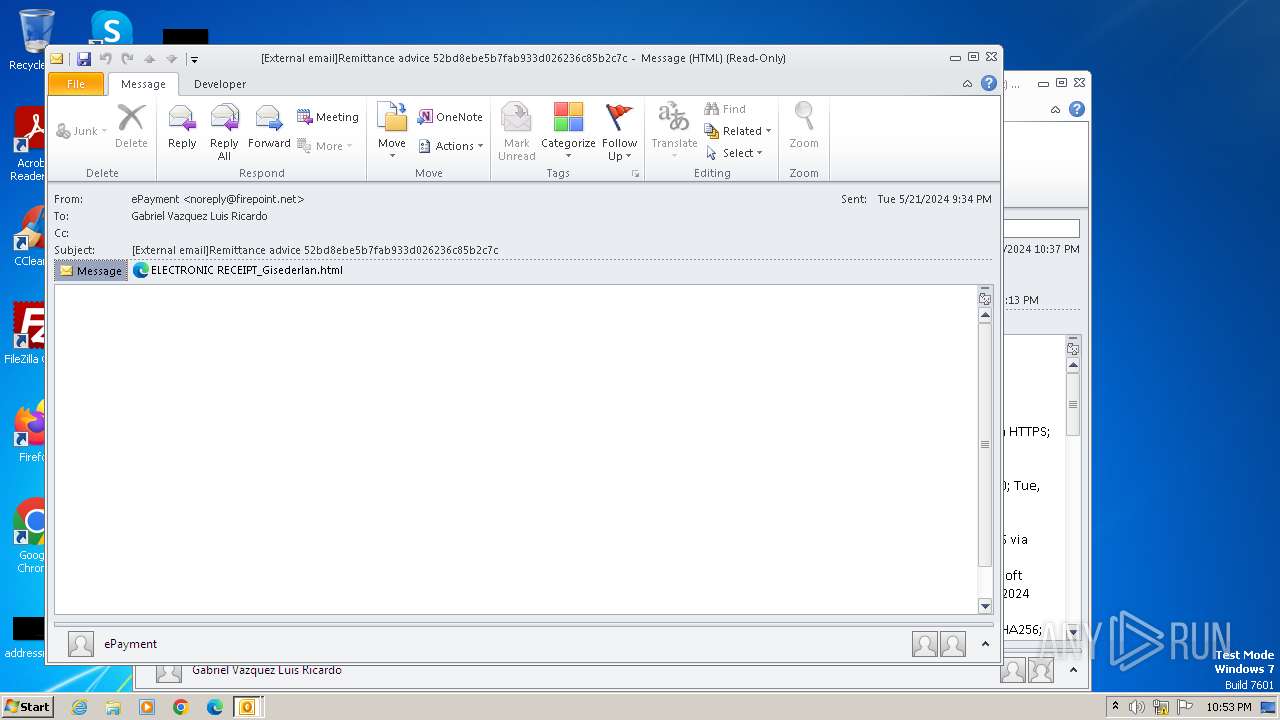Screen dimensions: 1280x720
Task: Click ePayment name in the People Pane
Action: 130,644
